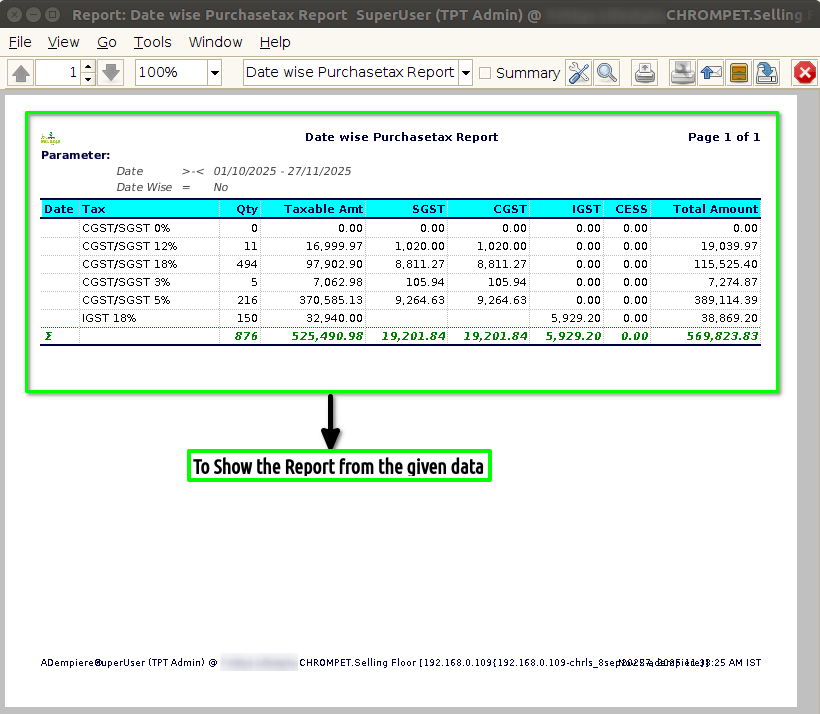Click quantity value 216
This screenshot has height=714, width=820.
point(247,300)
